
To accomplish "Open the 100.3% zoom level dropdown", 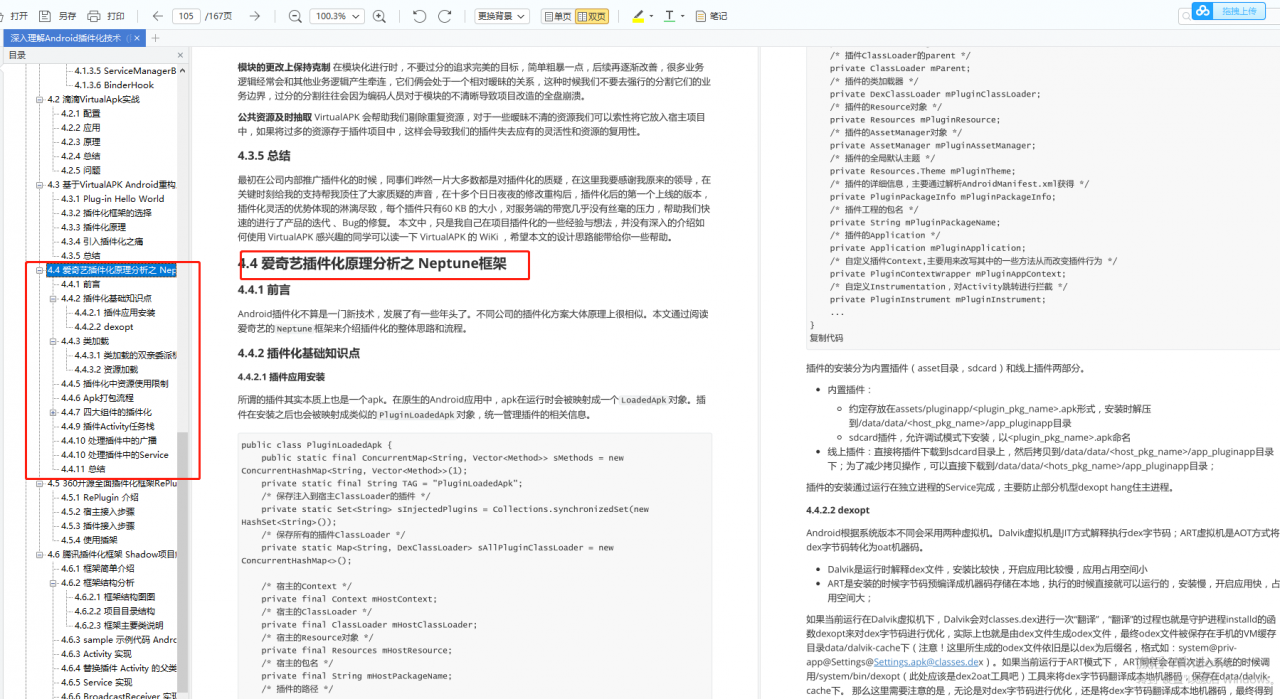I will click(x=337, y=16).
